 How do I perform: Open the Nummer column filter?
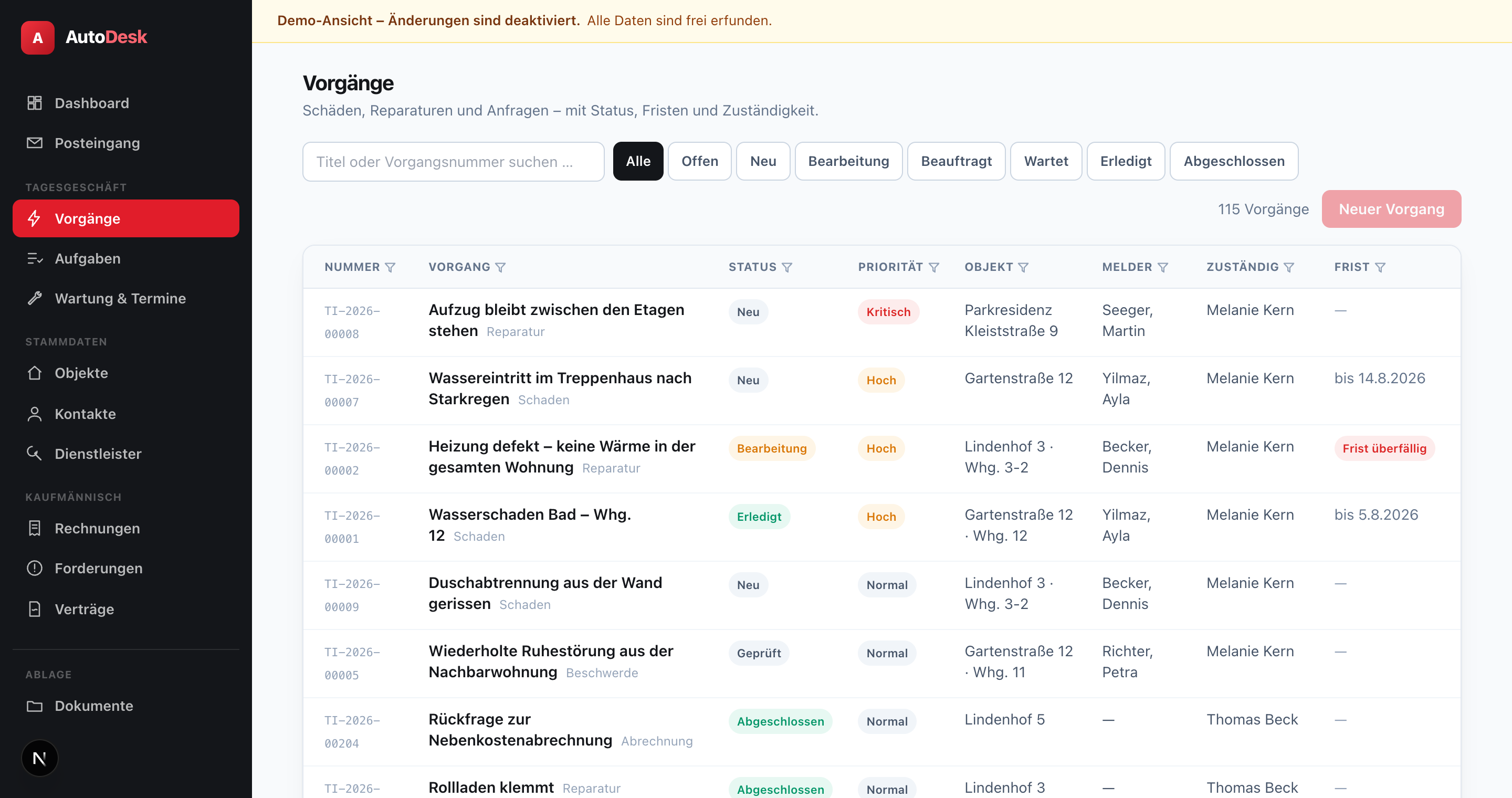[x=390, y=267]
